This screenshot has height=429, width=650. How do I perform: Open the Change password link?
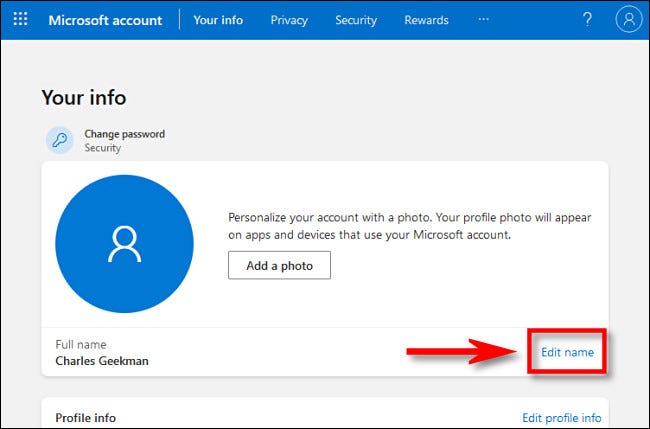(x=124, y=134)
